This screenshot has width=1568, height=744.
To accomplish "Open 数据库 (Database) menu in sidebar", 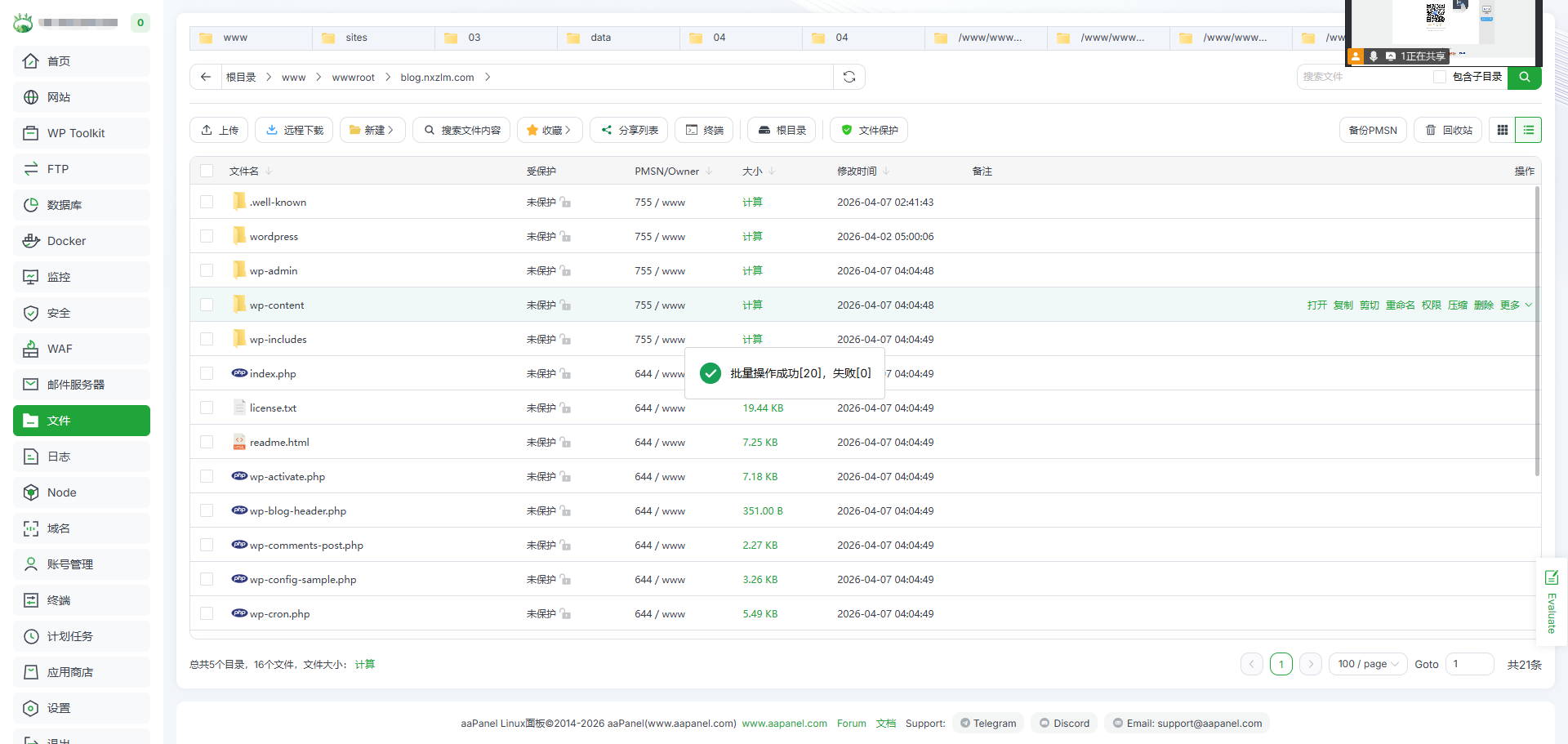I will 81,205.
